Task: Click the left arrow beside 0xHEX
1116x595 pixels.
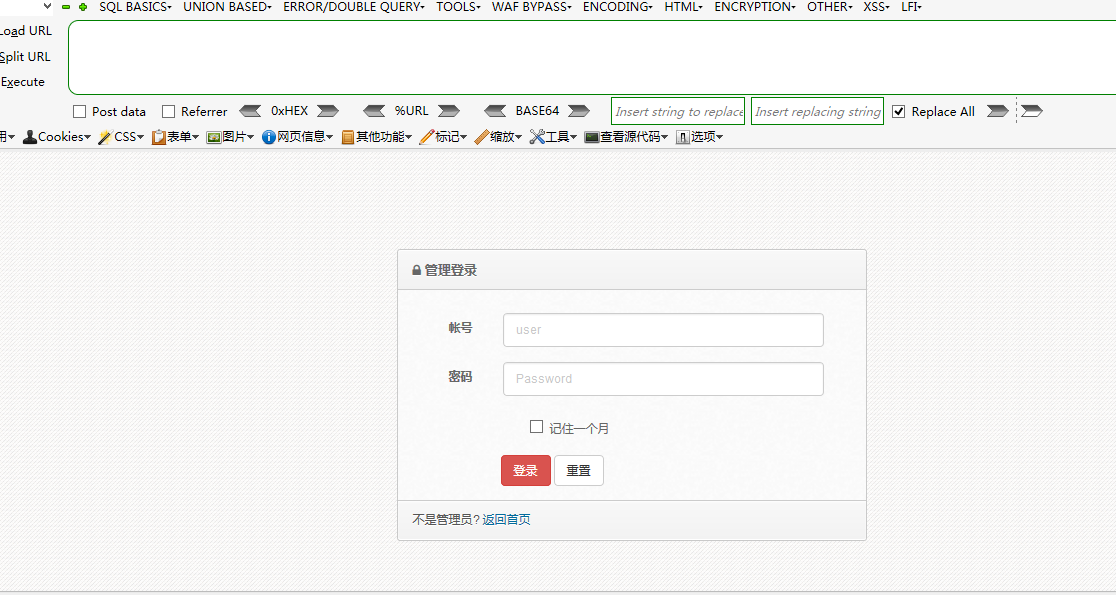Action: pos(250,111)
